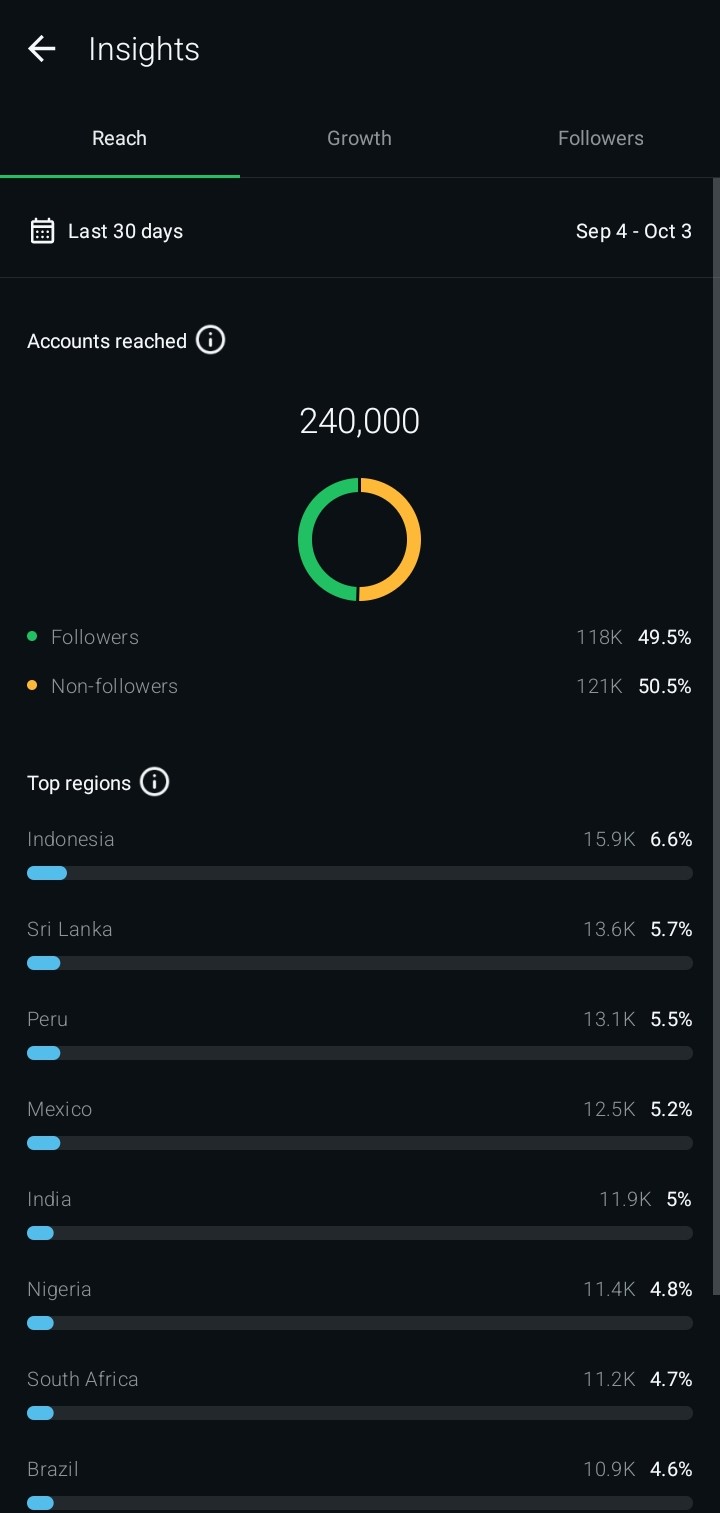
Task: Tap the Nigeria progress bar
Action: tap(359, 1323)
